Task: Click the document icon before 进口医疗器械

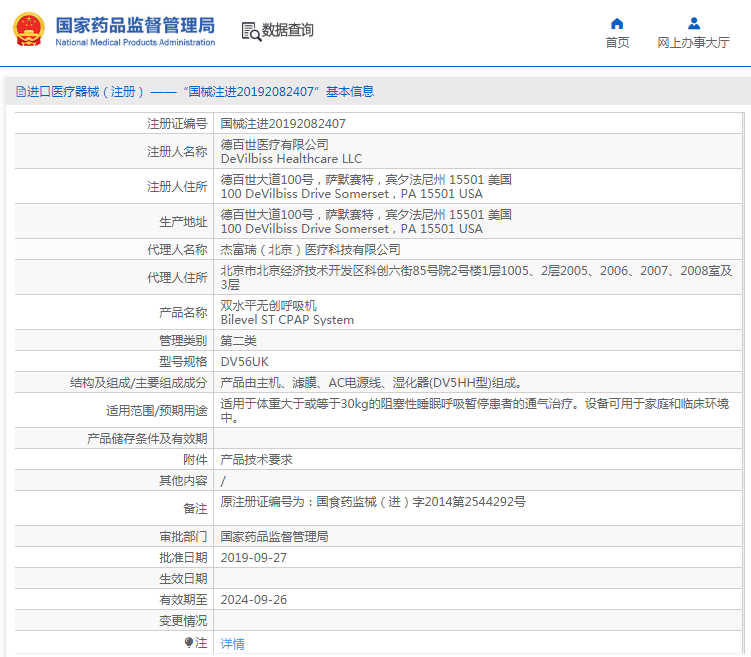Action: point(20,92)
